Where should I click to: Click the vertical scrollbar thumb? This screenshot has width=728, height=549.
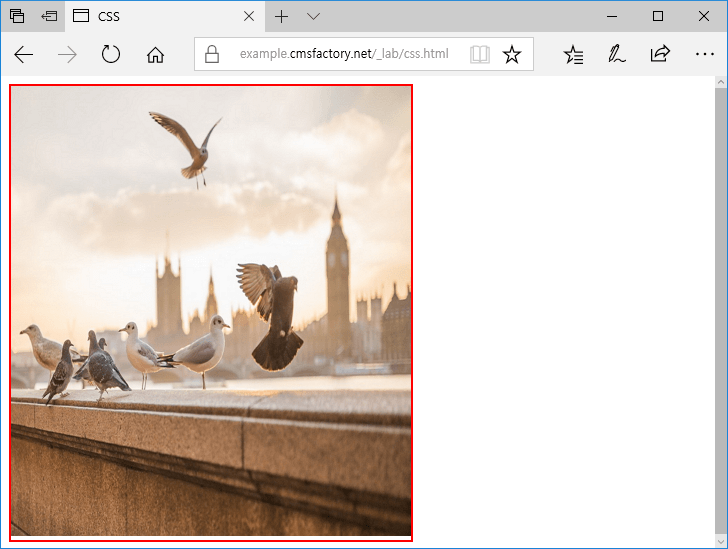point(721,311)
